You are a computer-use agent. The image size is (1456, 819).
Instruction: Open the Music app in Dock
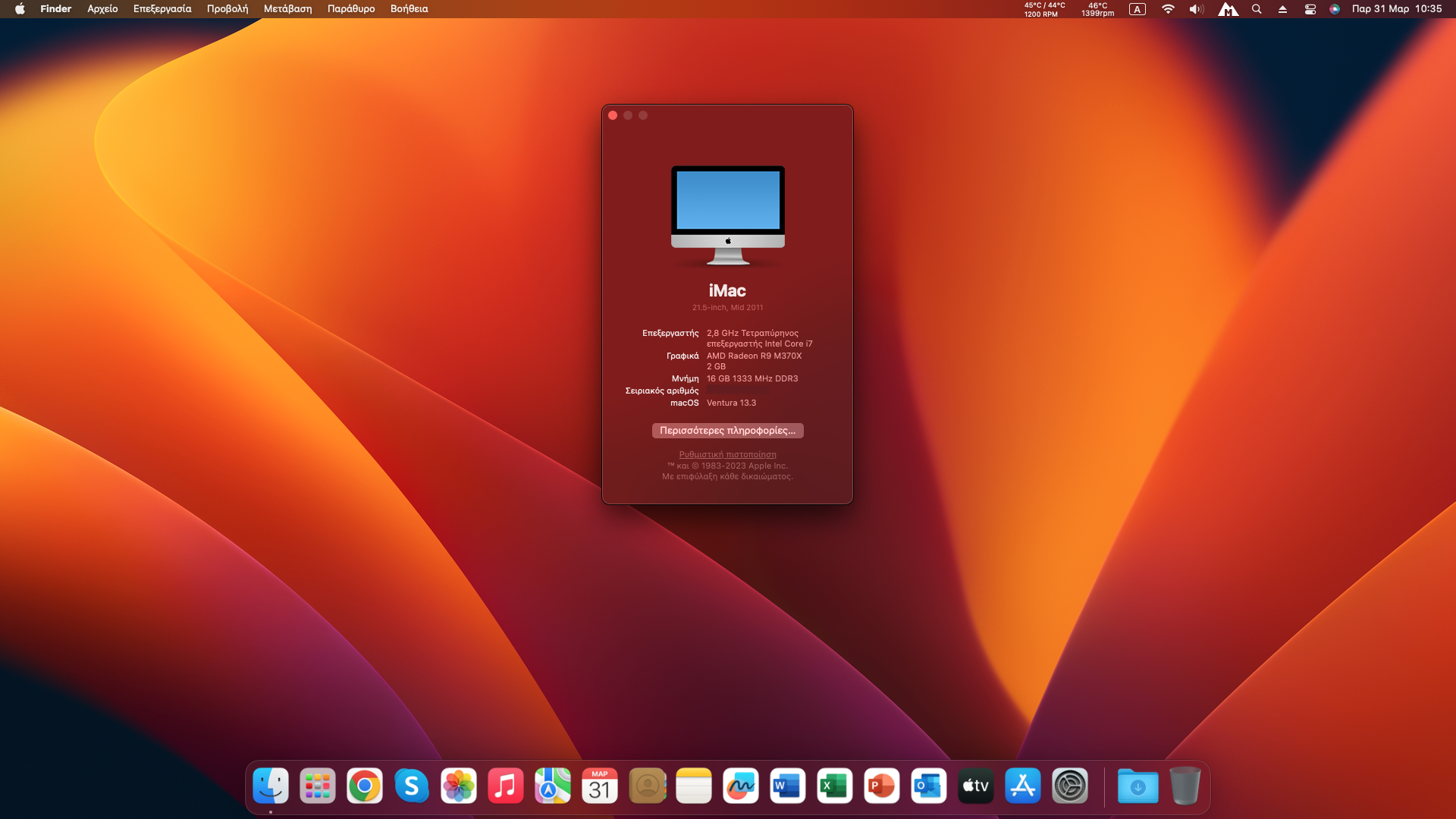pos(506,786)
